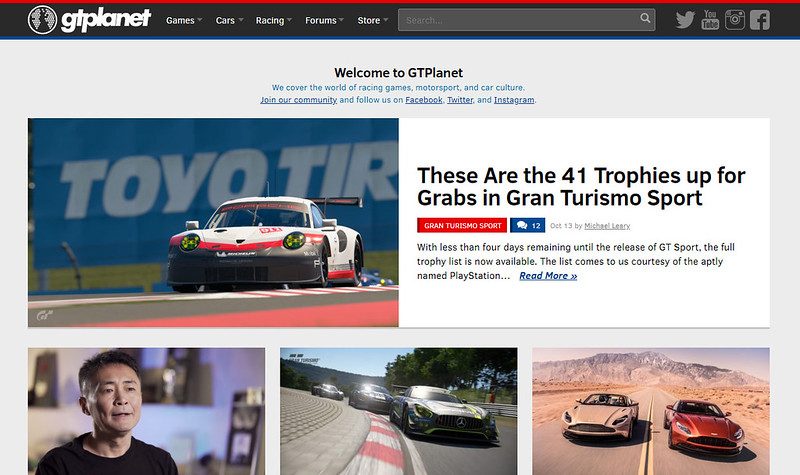This screenshot has height=475, width=800.
Task: Open the thumbnail of man in black shirt
Action: [x=146, y=411]
